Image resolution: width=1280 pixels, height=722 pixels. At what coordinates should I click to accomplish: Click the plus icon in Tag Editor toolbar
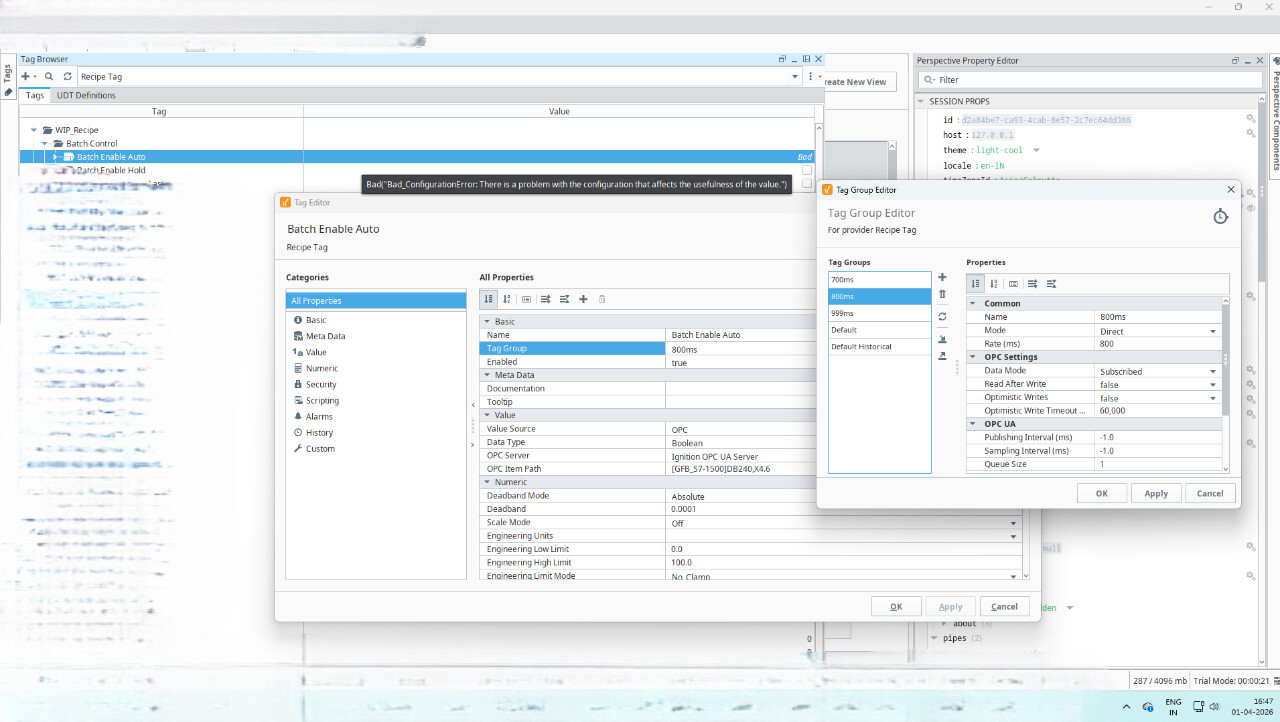[583, 299]
